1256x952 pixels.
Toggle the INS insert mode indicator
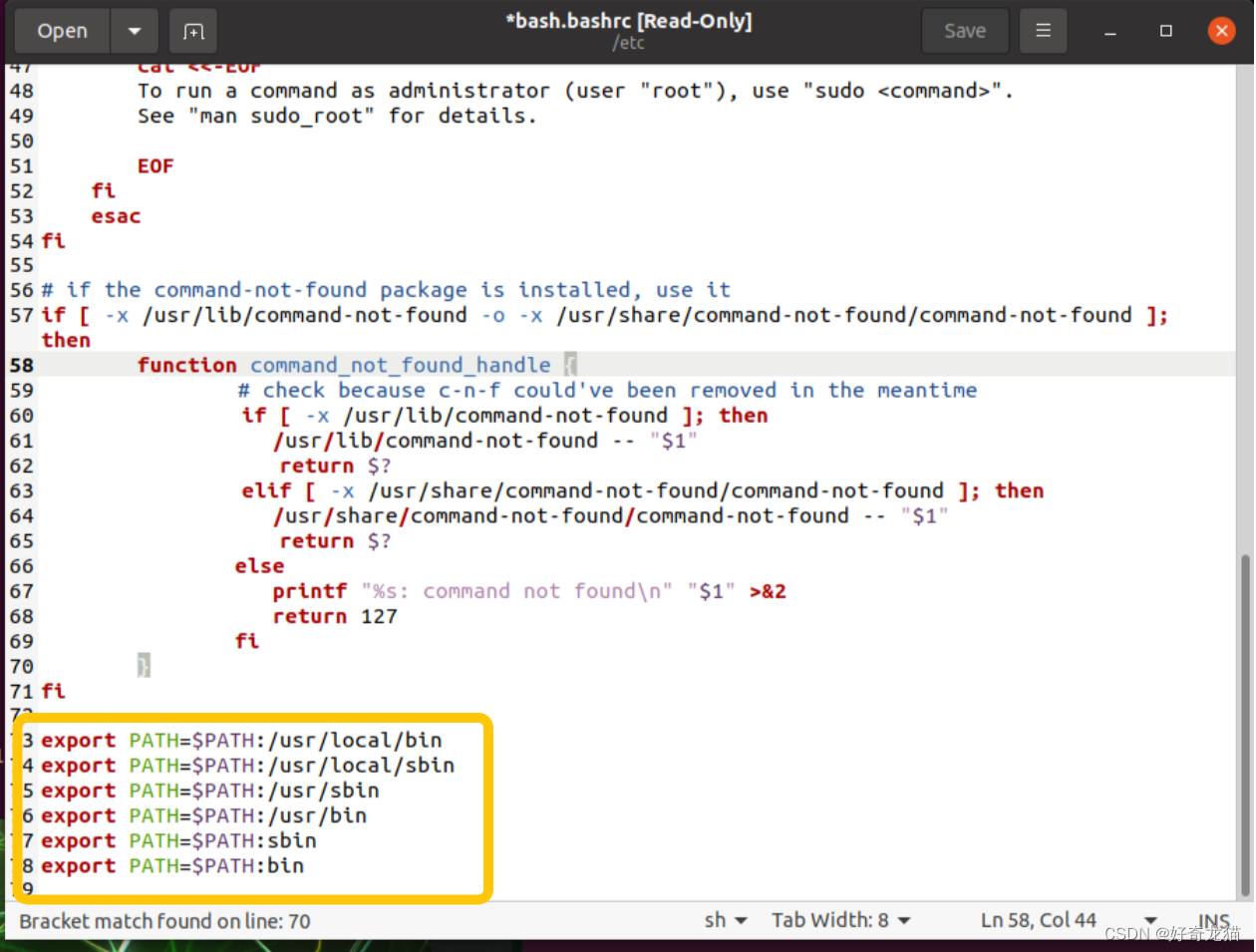click(x=1212, y=920)
